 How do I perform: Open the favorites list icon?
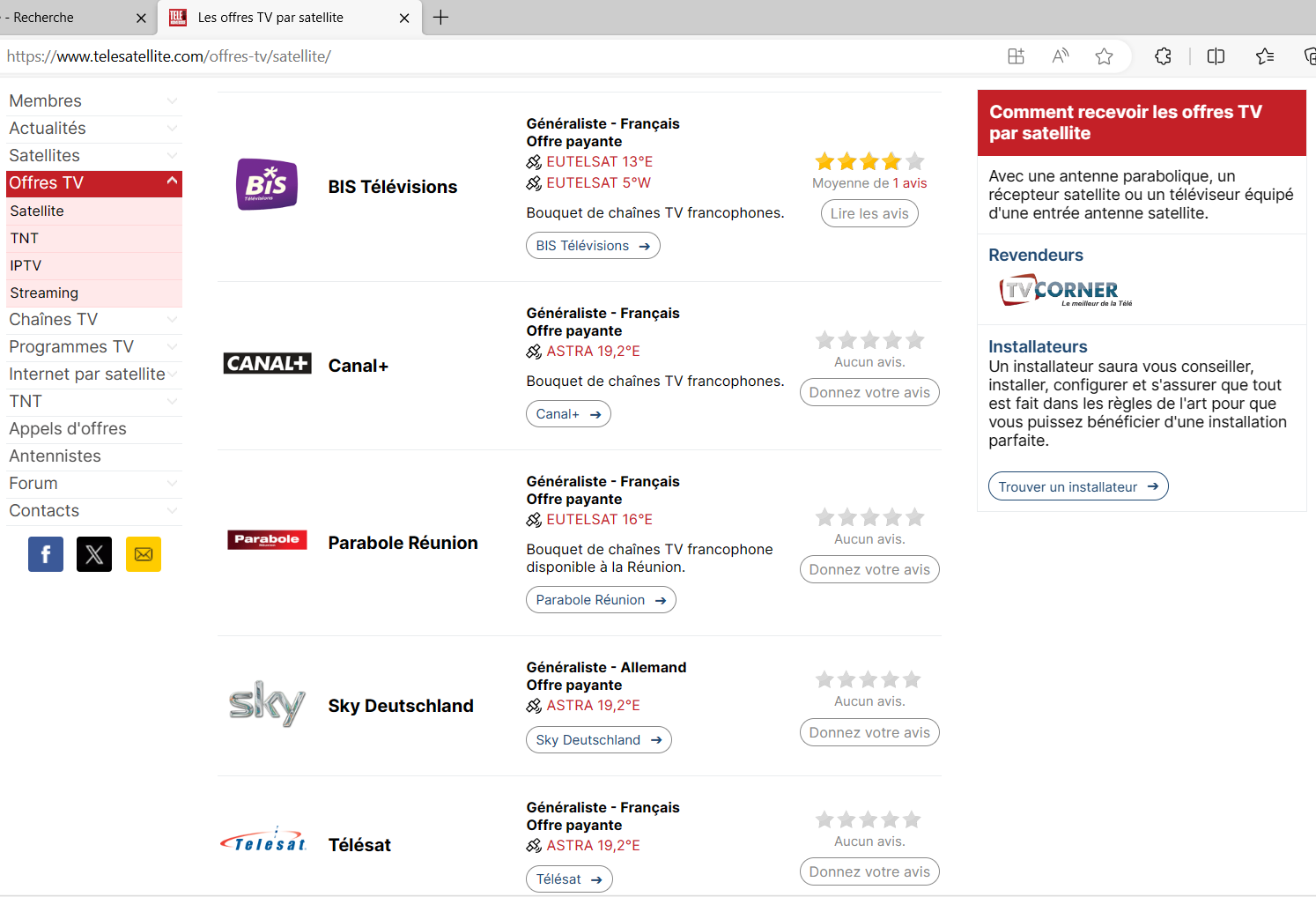1265,56
